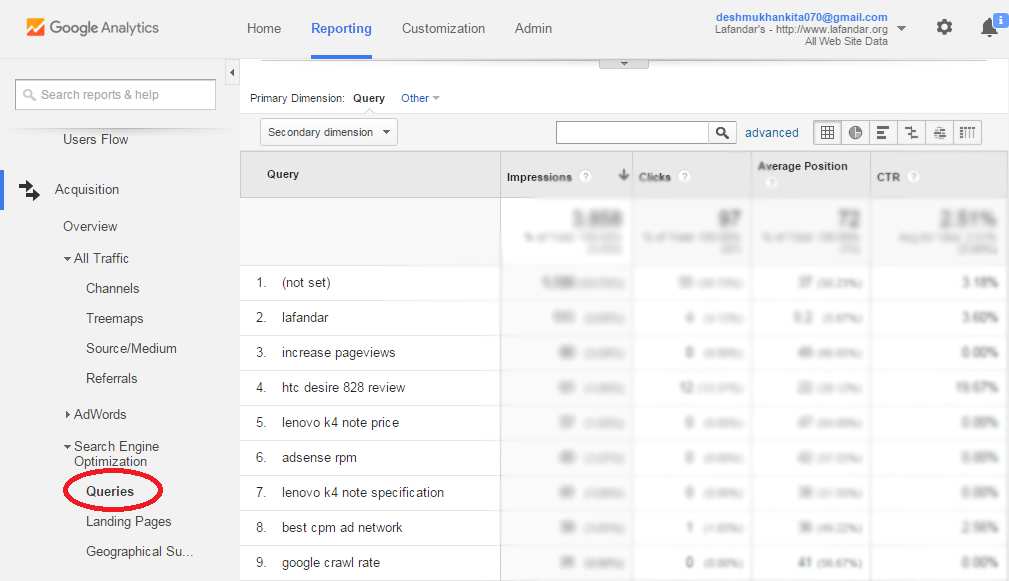This screenshot has width=1009, height=581.
Task: Open the Channels report
Action: pyautogui.click(x=113, y=288)
